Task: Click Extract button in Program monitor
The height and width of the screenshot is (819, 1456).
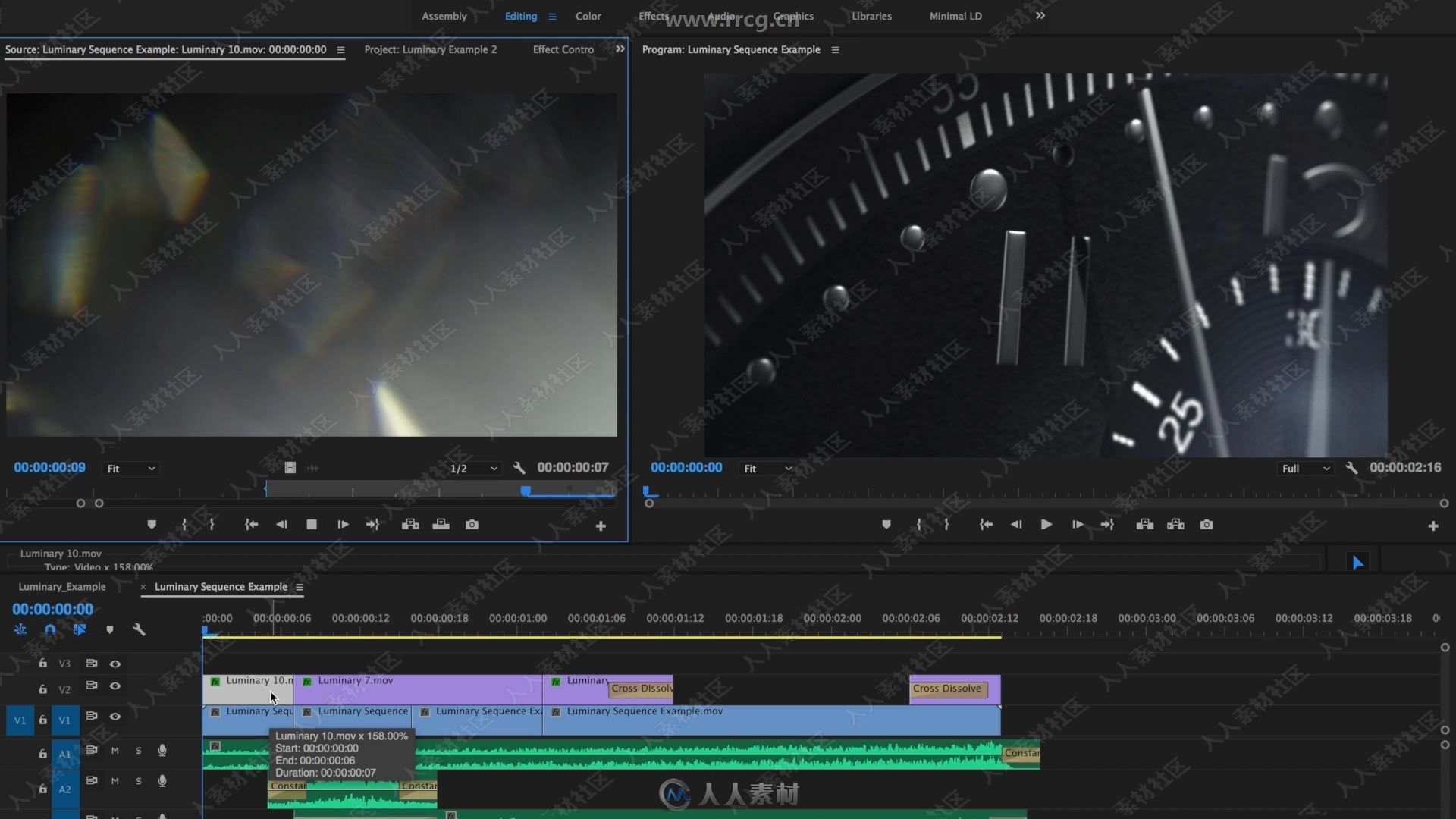Action: point(1175,525)
